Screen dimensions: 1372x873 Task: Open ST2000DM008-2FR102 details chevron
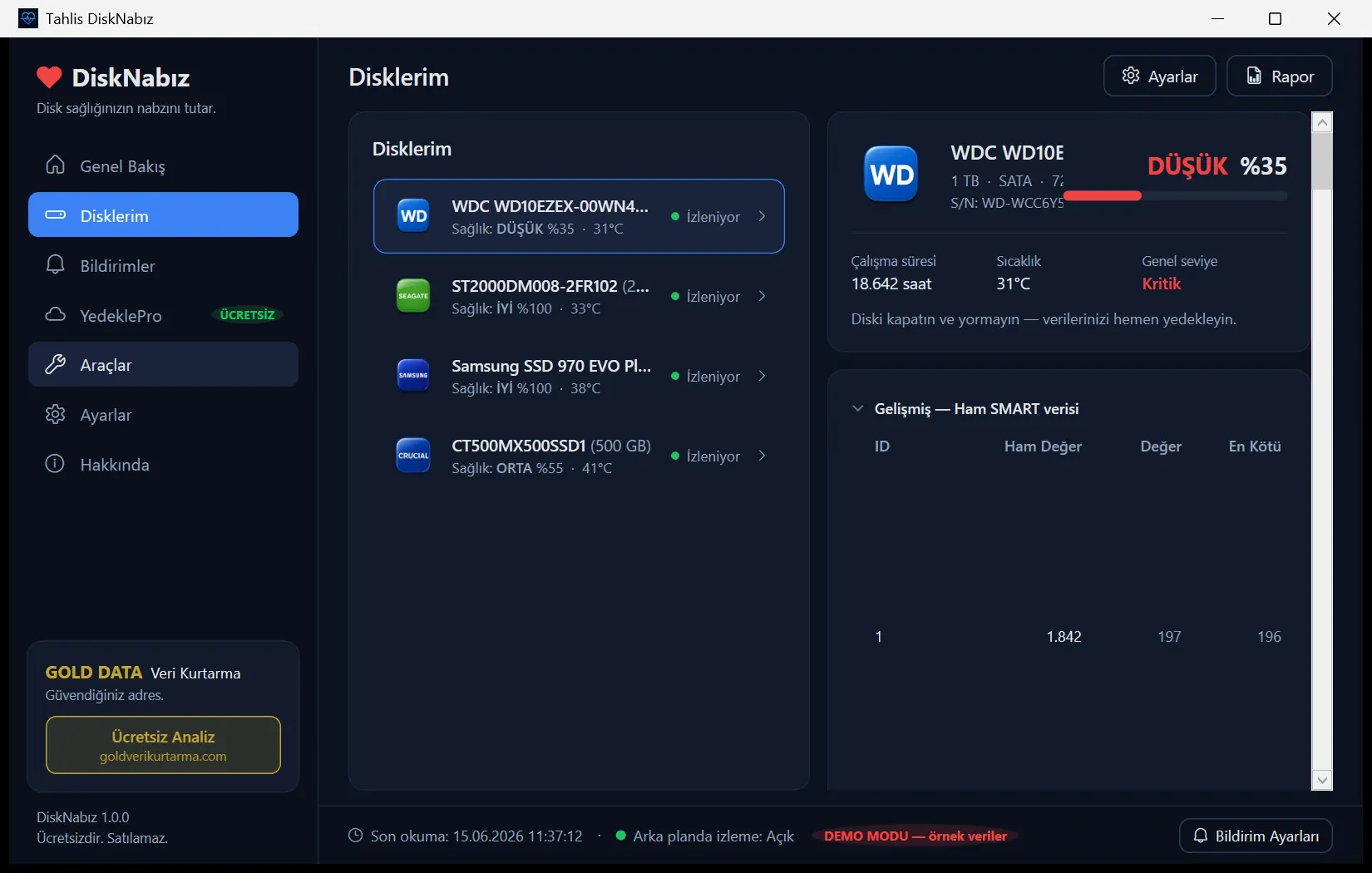click(x=762, y=296)
